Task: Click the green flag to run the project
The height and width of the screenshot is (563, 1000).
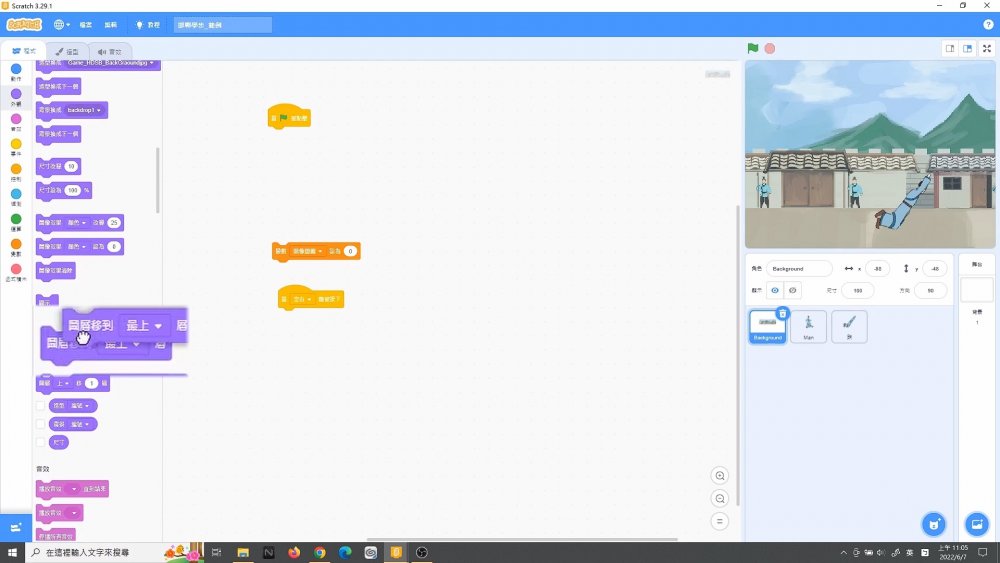Action: (753, 48)
